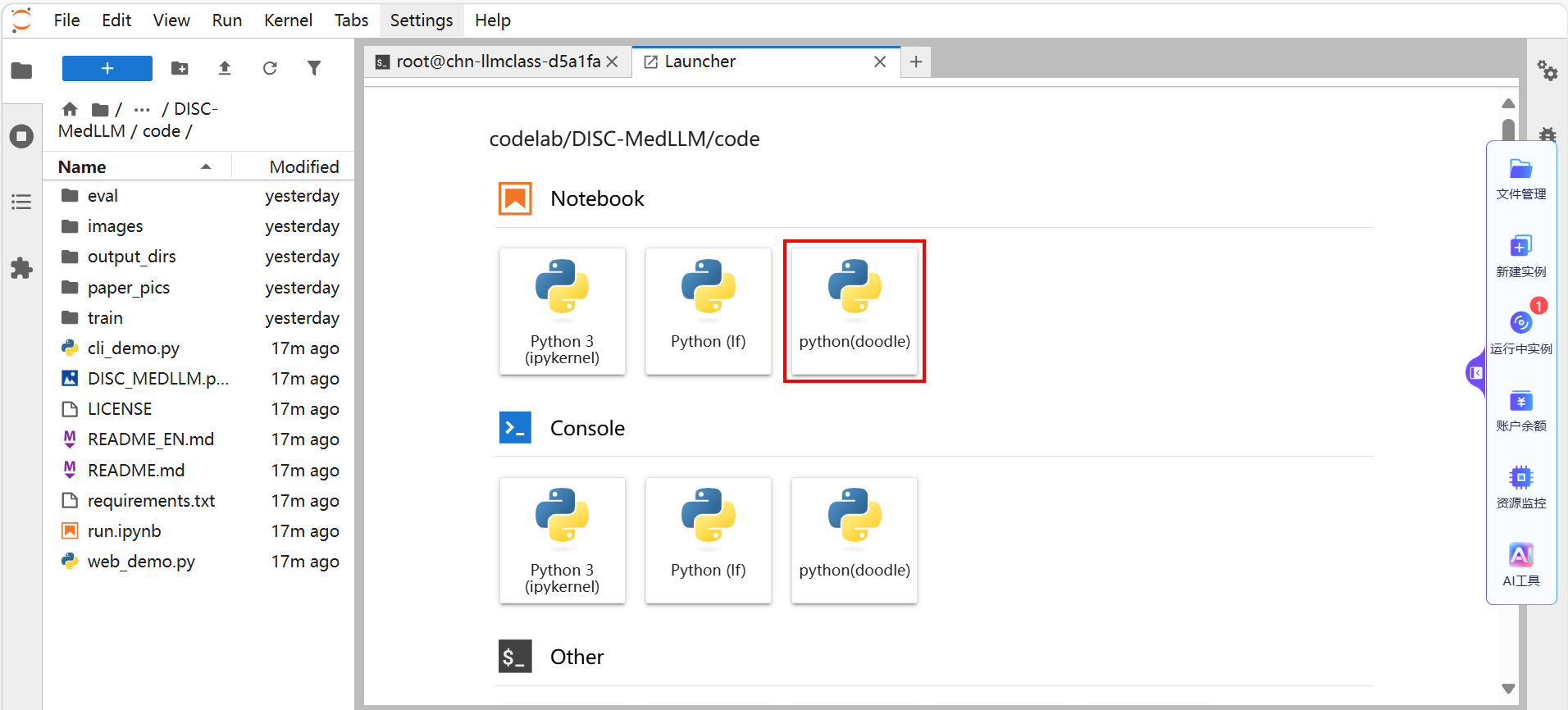
Task: Start a Python 3 (ipykernel) console
Action: 562,540
